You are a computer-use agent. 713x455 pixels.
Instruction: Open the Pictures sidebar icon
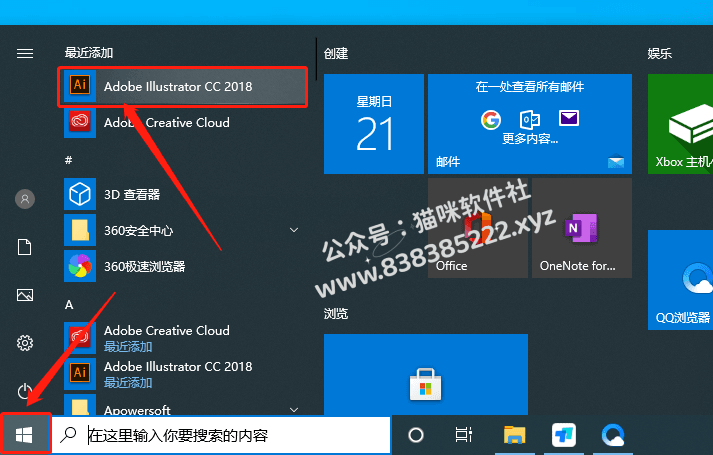[25, 295]
